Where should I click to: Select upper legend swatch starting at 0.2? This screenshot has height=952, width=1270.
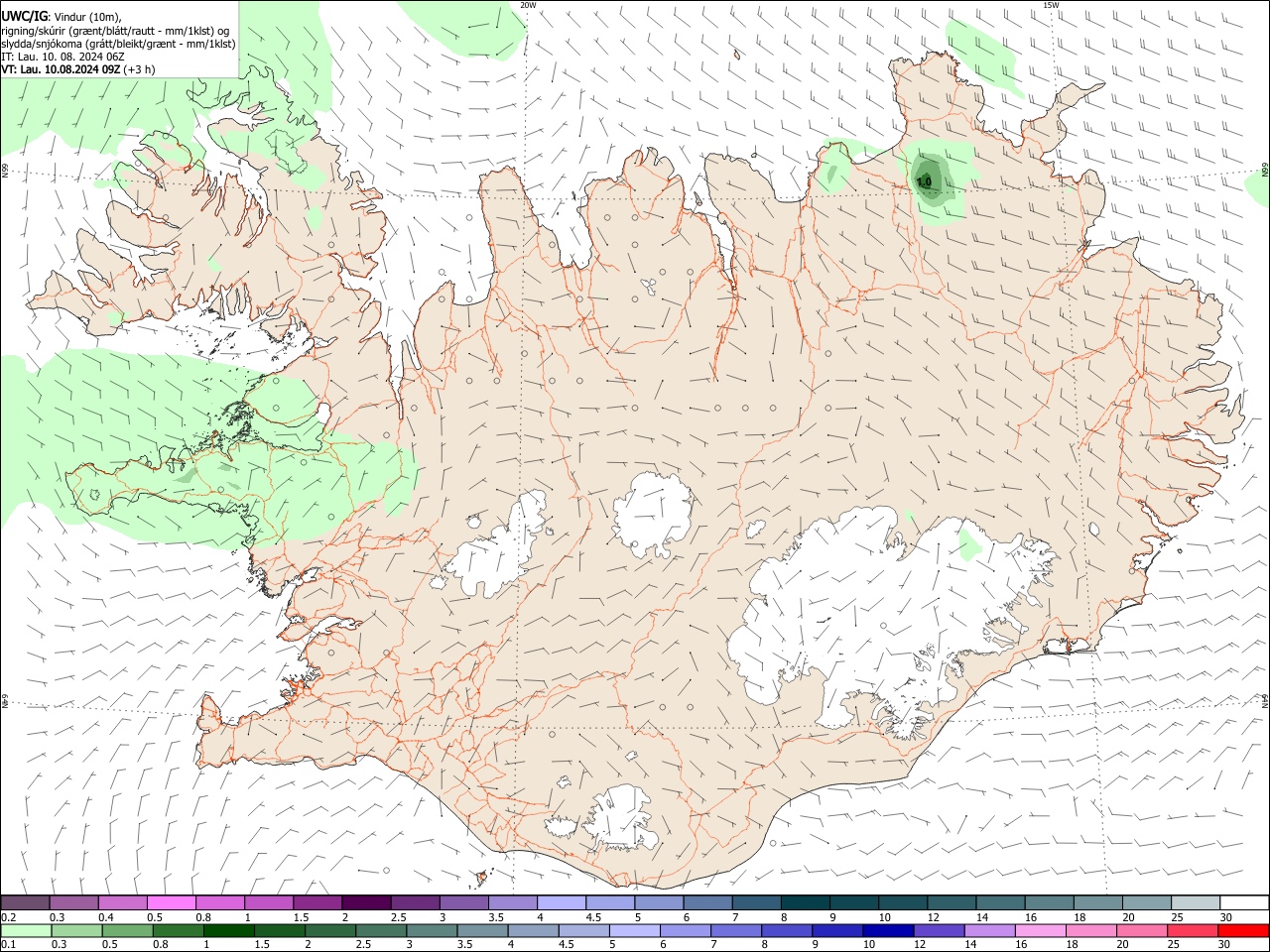(25, 903)
